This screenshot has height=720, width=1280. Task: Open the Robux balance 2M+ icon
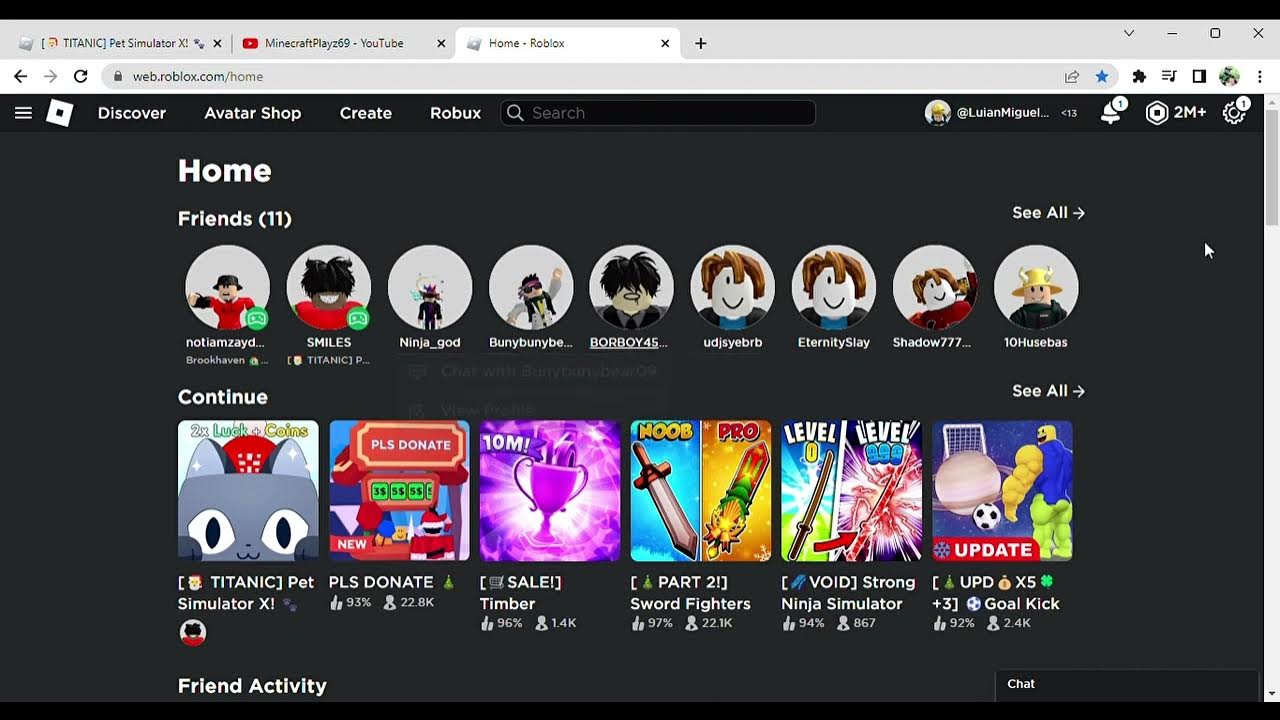coord(1157,113)
